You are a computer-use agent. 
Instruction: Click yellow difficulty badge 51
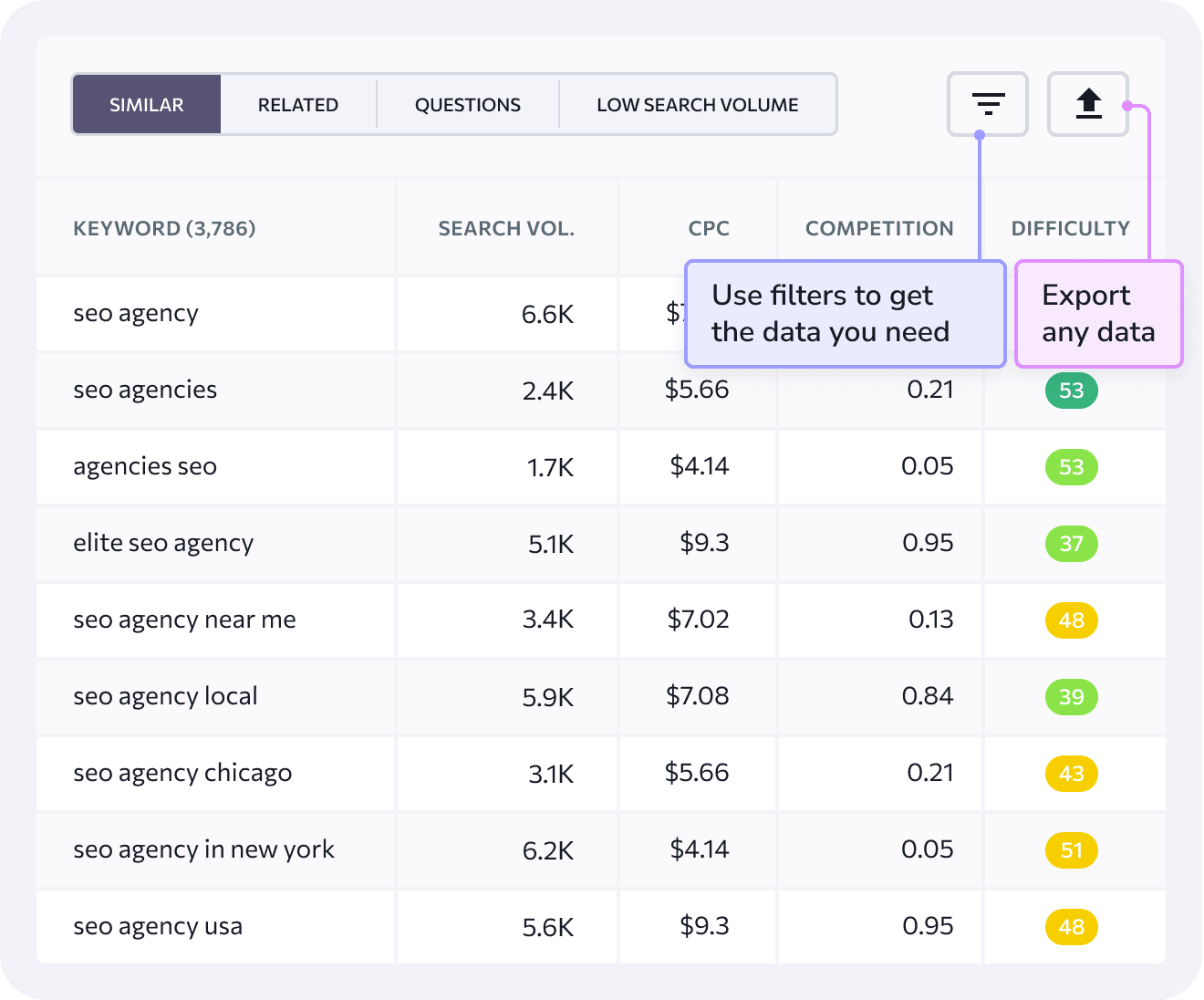pos(1071,850)
